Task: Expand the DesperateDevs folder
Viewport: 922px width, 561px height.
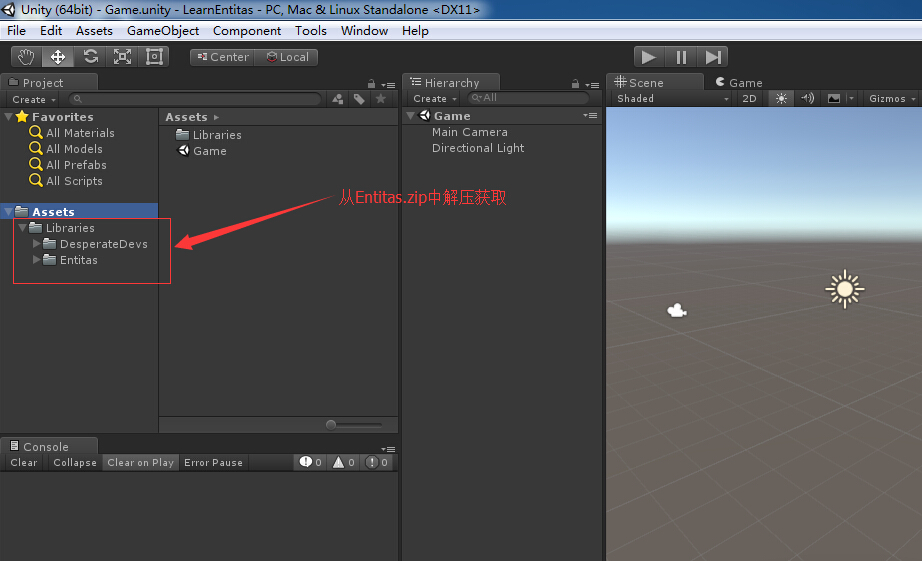Action: point(36,243)
